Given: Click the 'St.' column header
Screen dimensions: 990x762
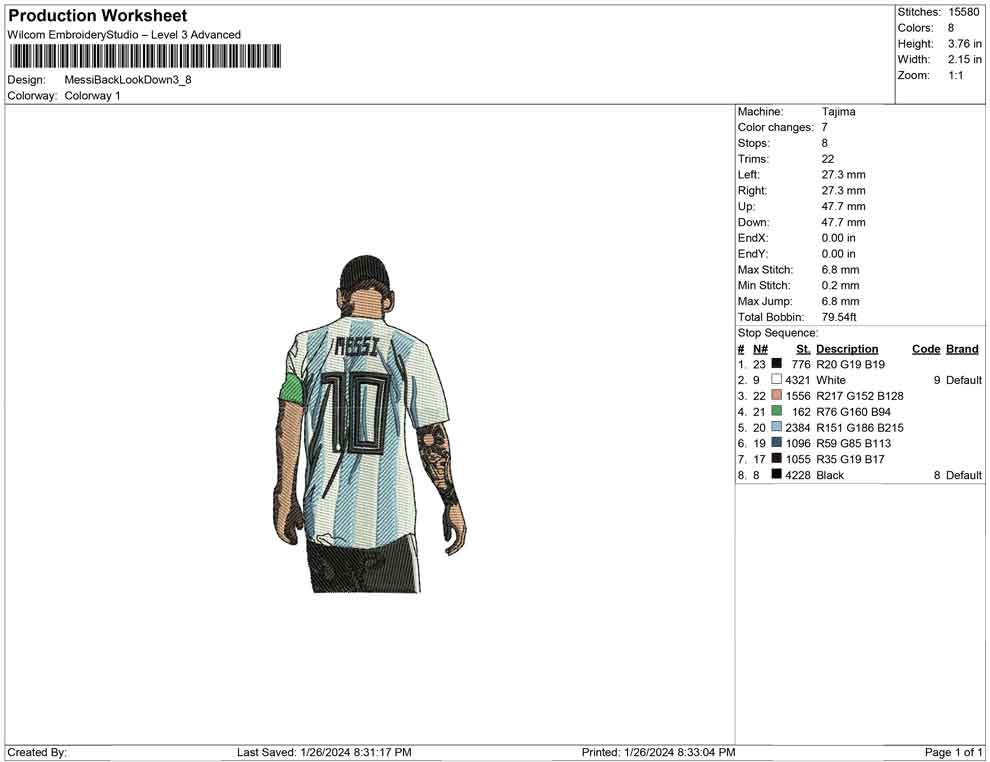Looking at the screenshot, I should tap(803, 349).
